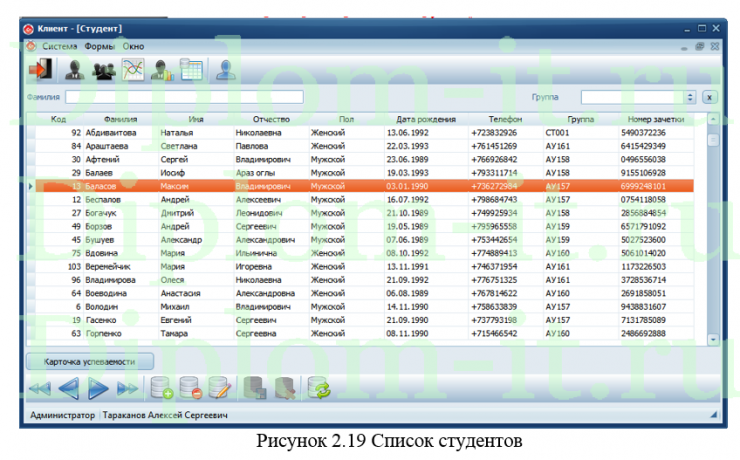Screen dimensions: 740x460
Task: Open the single user silhouette icon
Action: [x=74, y=70]
